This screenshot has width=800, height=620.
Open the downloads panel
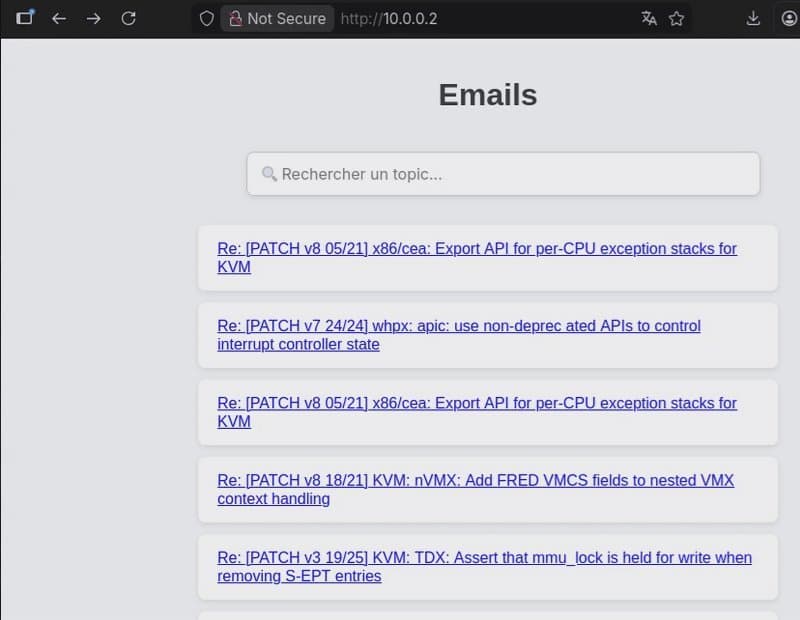(x=752, y=18)
